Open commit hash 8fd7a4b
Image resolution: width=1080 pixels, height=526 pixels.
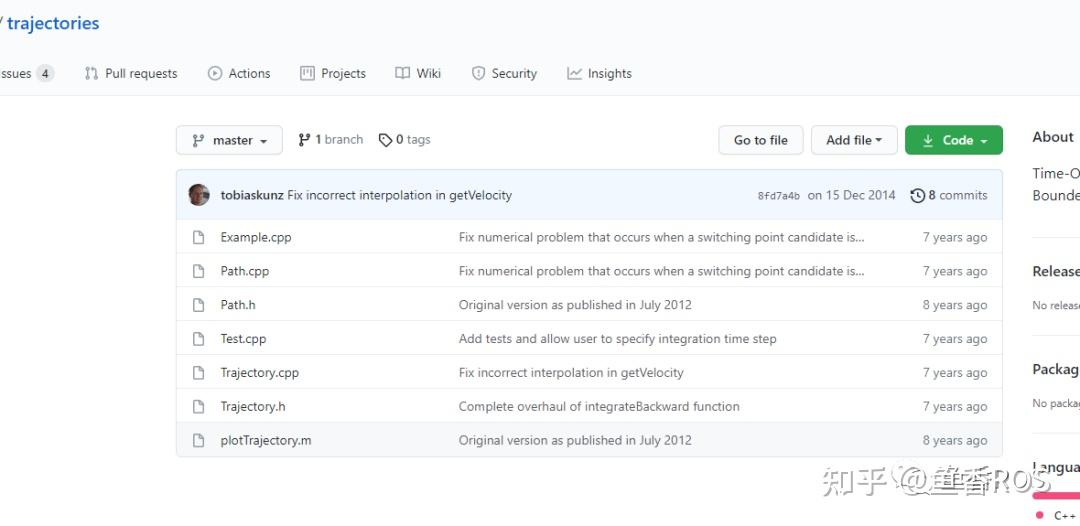[x=778, y=196]
